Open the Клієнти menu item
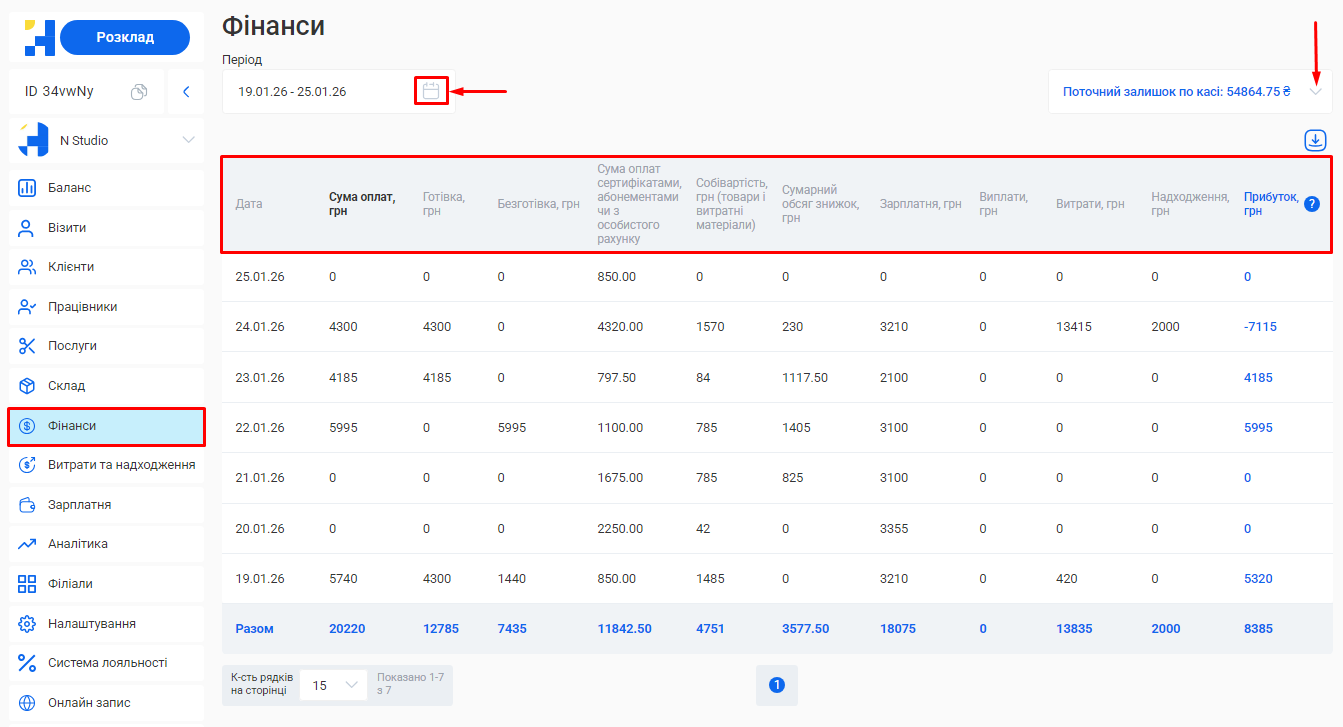The width and height of the screenshot is (1343, 727). point(70,267)
